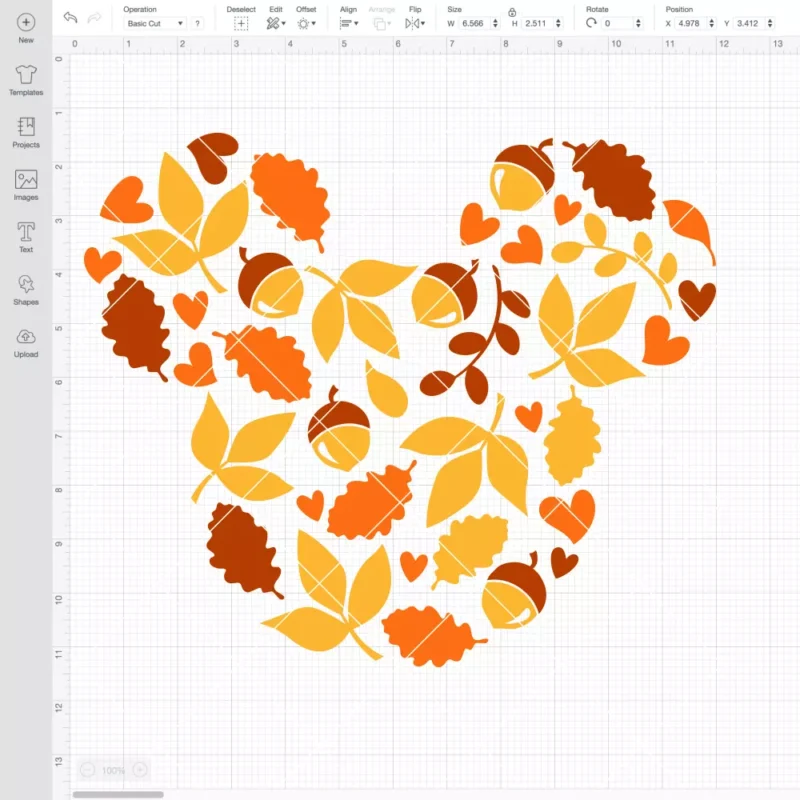The image size is (800, 800).
Task: Open the Basic Cut operation dropdown
Action: point(155,23)
